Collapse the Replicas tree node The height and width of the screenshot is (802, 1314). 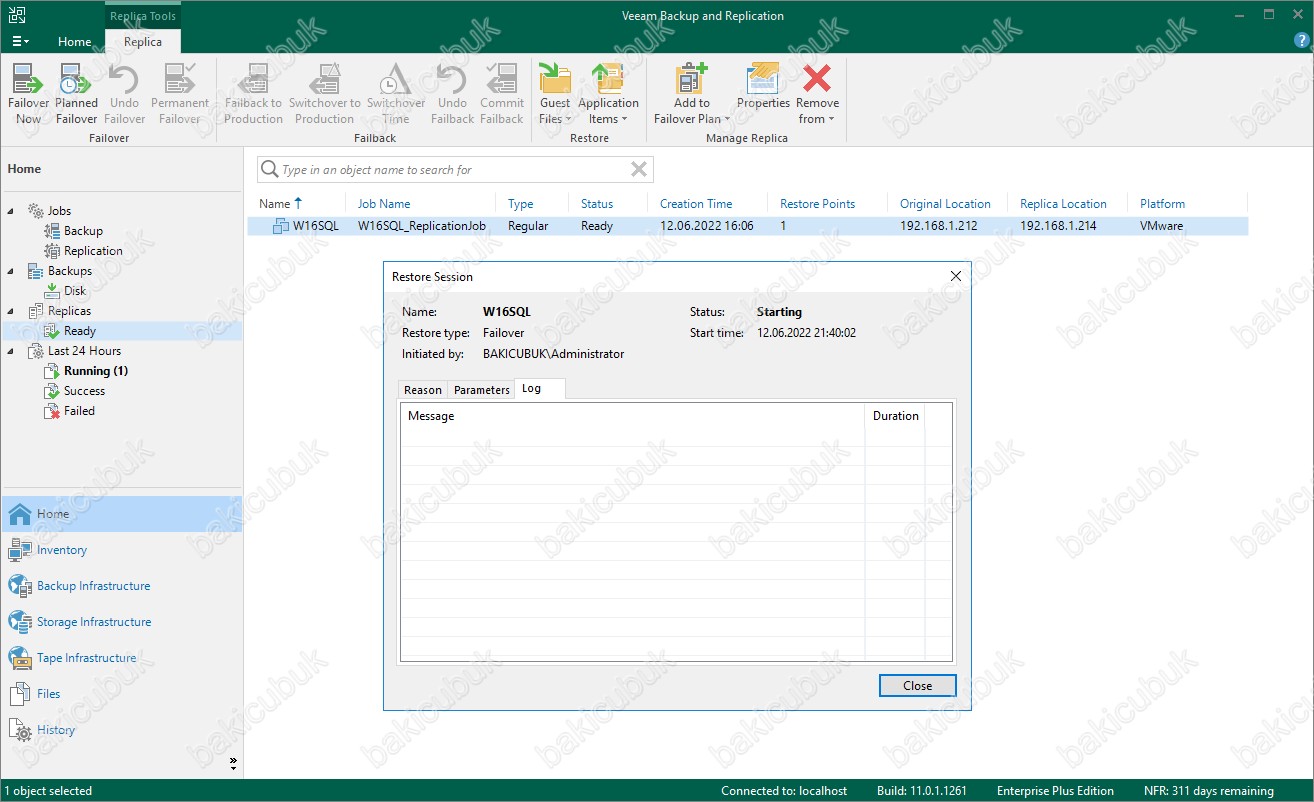click(x=12, y=311)
